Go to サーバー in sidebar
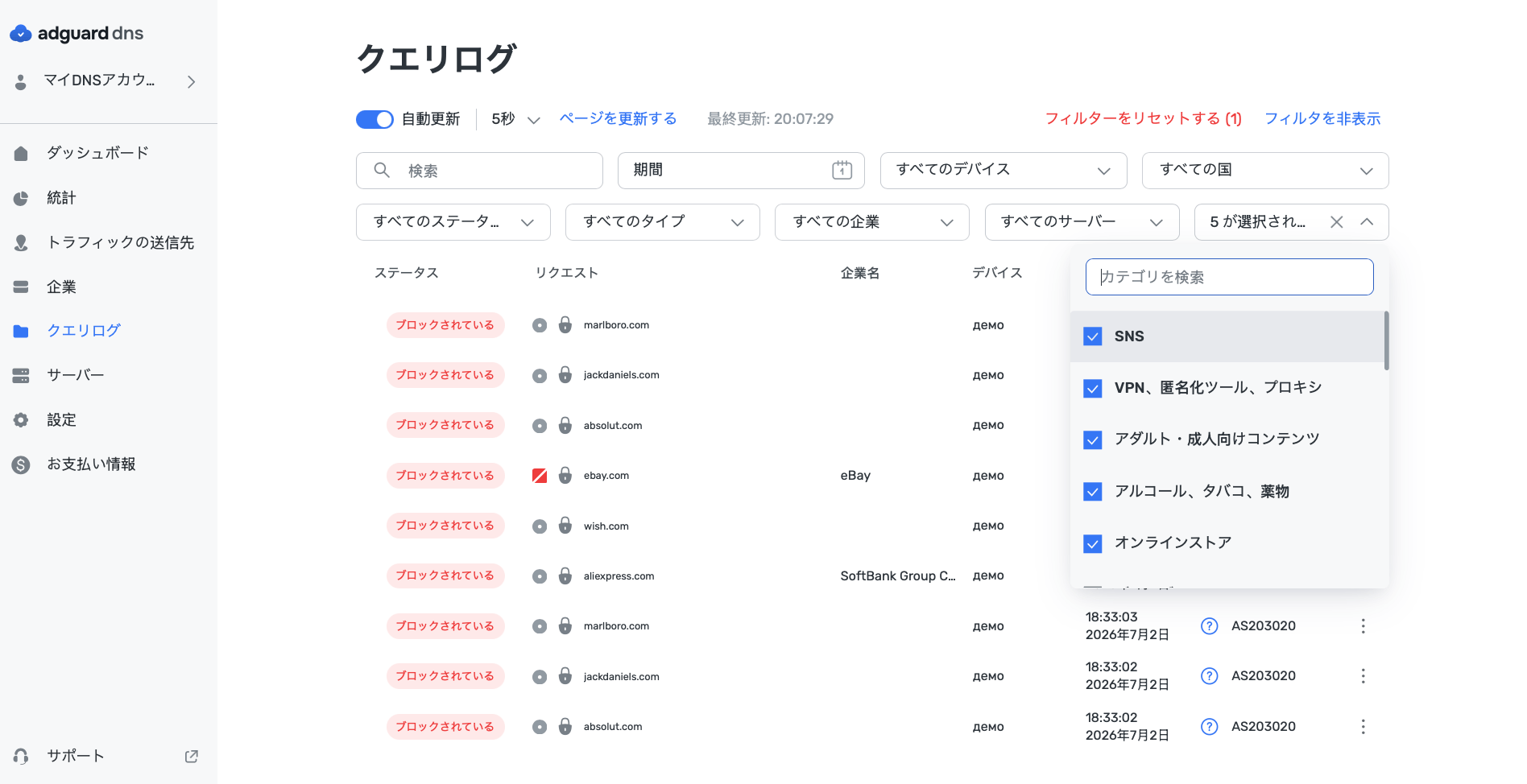The width and height of the screenshot is (1527, 784). coord(76,375)
